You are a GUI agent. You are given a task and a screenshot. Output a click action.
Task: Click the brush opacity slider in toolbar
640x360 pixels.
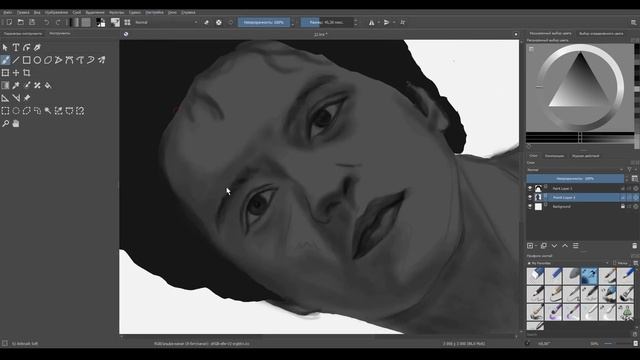[x=264, y=22]
